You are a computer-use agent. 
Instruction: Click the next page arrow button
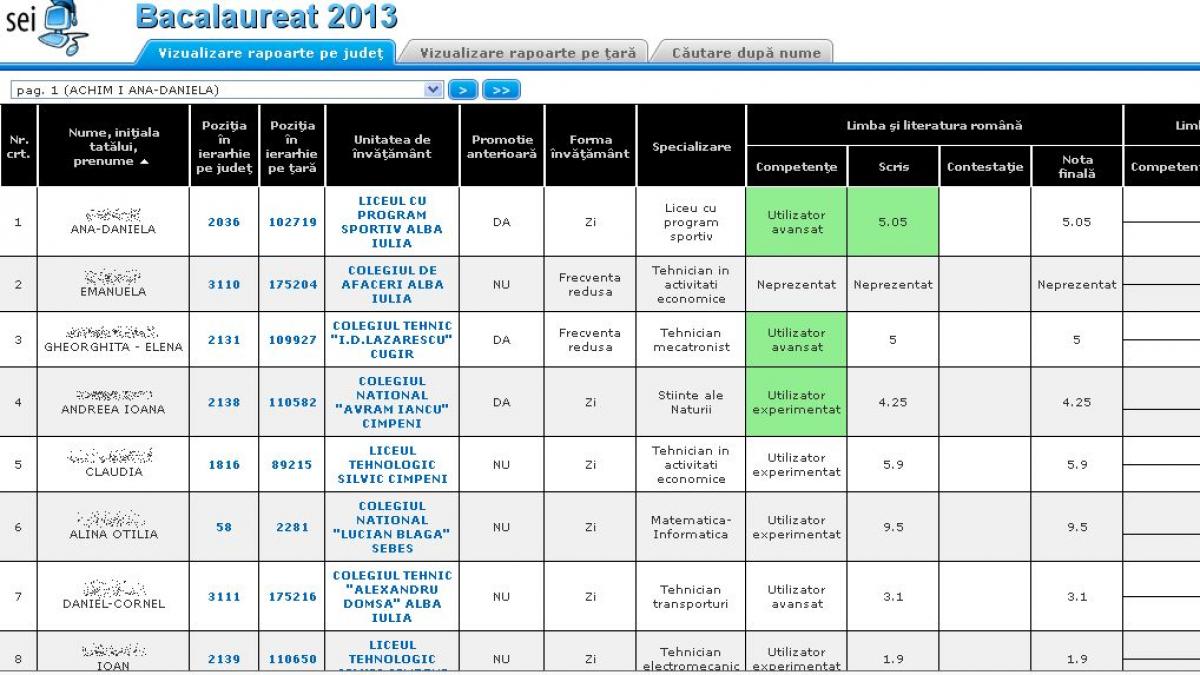463,89
